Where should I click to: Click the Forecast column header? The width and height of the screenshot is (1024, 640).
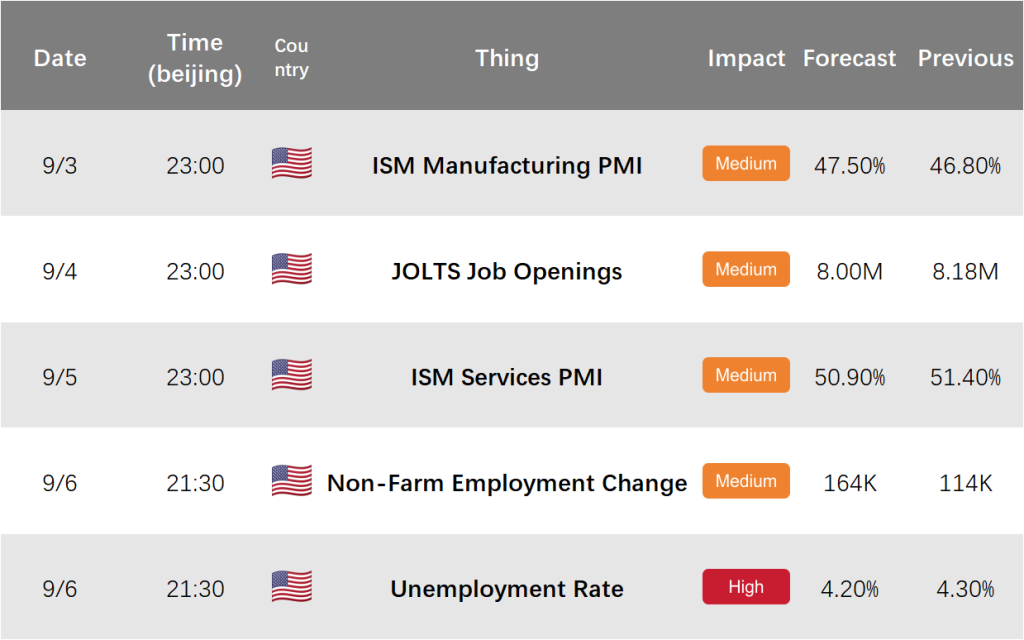[x=849, y=58]
